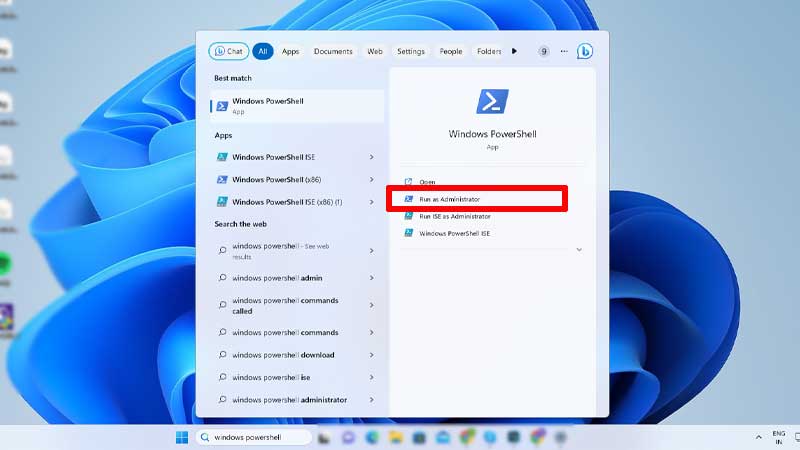This screenshot has height=450, width=800.
Task: Click the 'Search the web' heading text
Action: 240,224
